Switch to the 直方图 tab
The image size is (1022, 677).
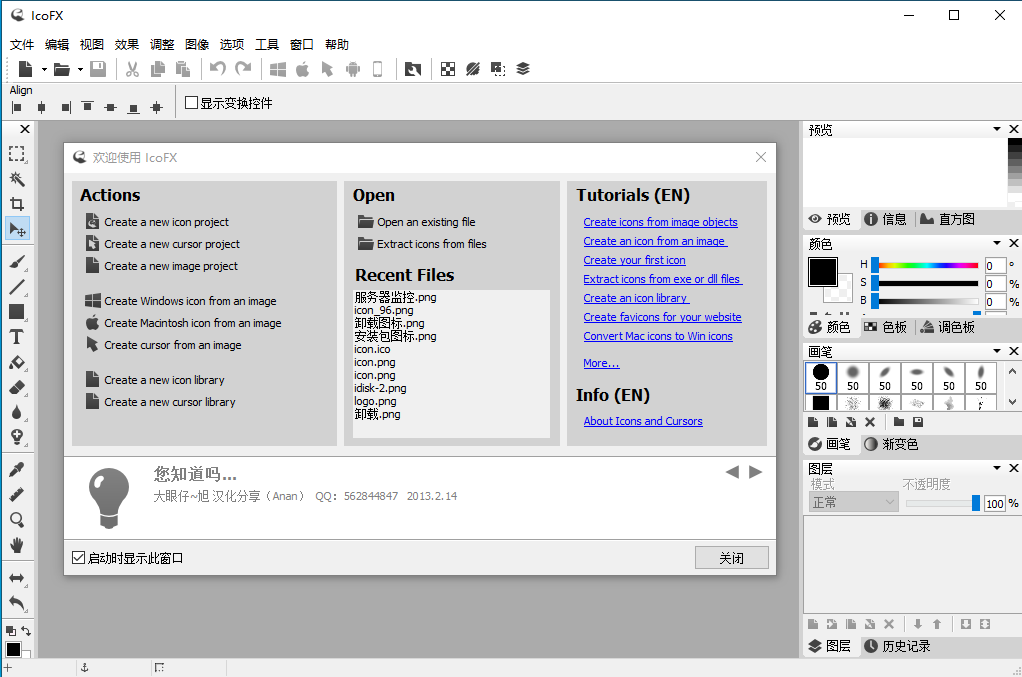947,220
